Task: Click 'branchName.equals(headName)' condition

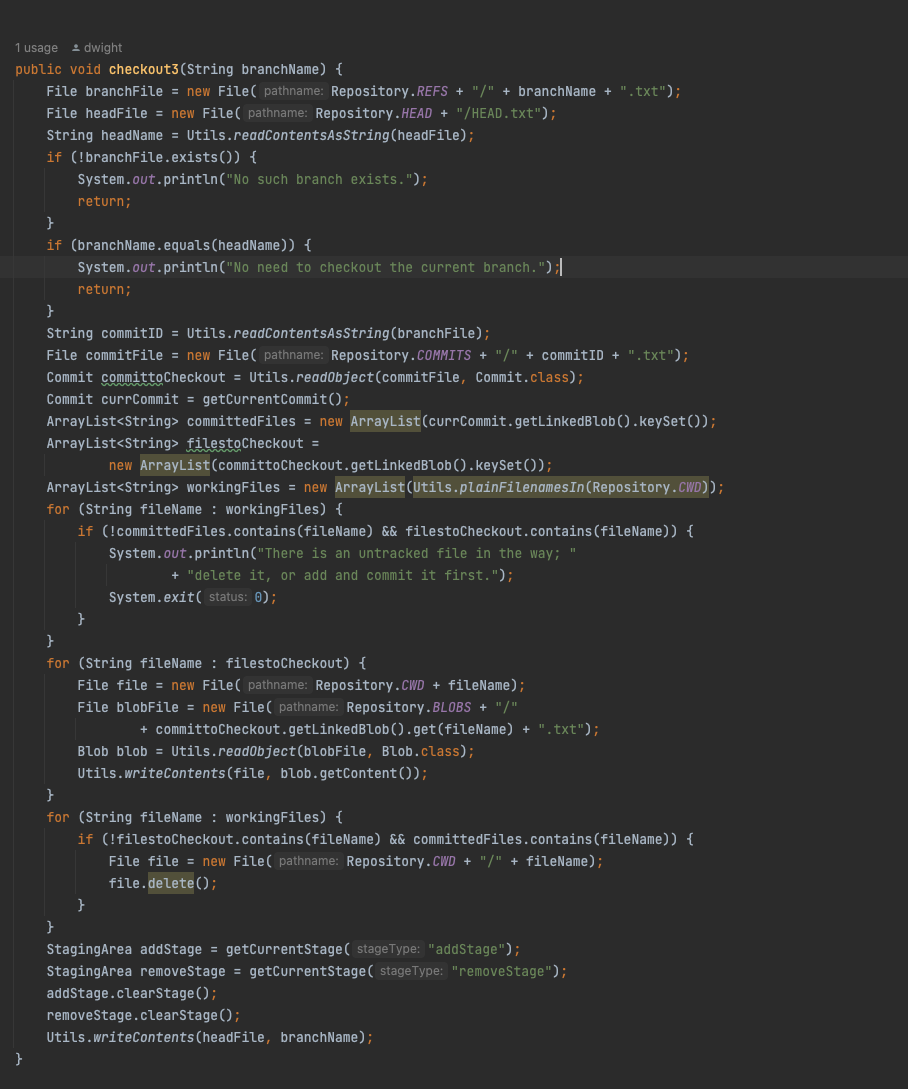Action: (186, 245)
